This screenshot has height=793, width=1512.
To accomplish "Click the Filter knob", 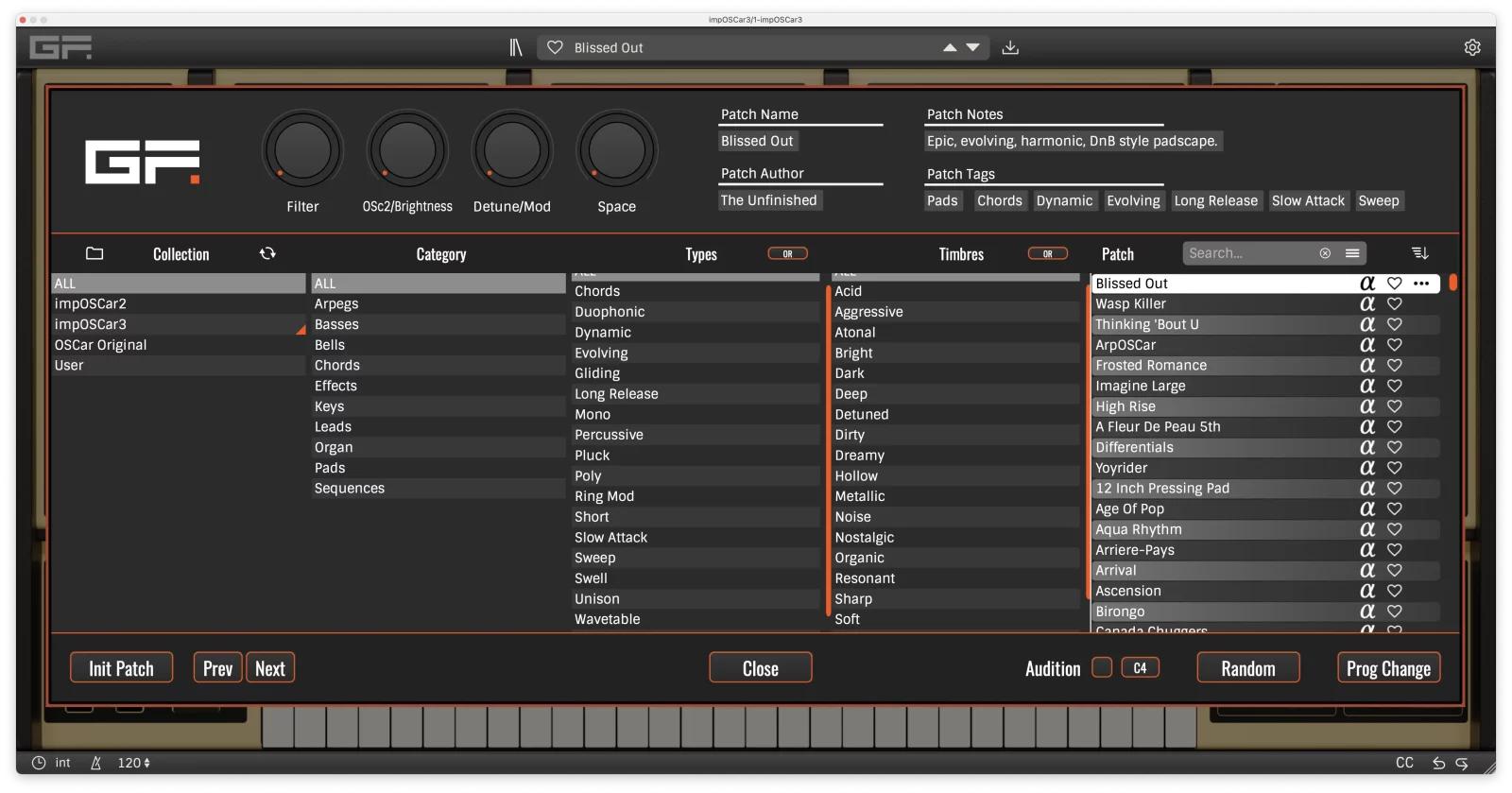I will tap(302, 149).
